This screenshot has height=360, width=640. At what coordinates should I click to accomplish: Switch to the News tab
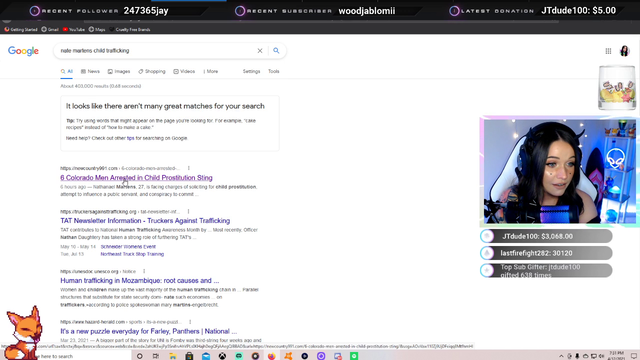point(90,71)
